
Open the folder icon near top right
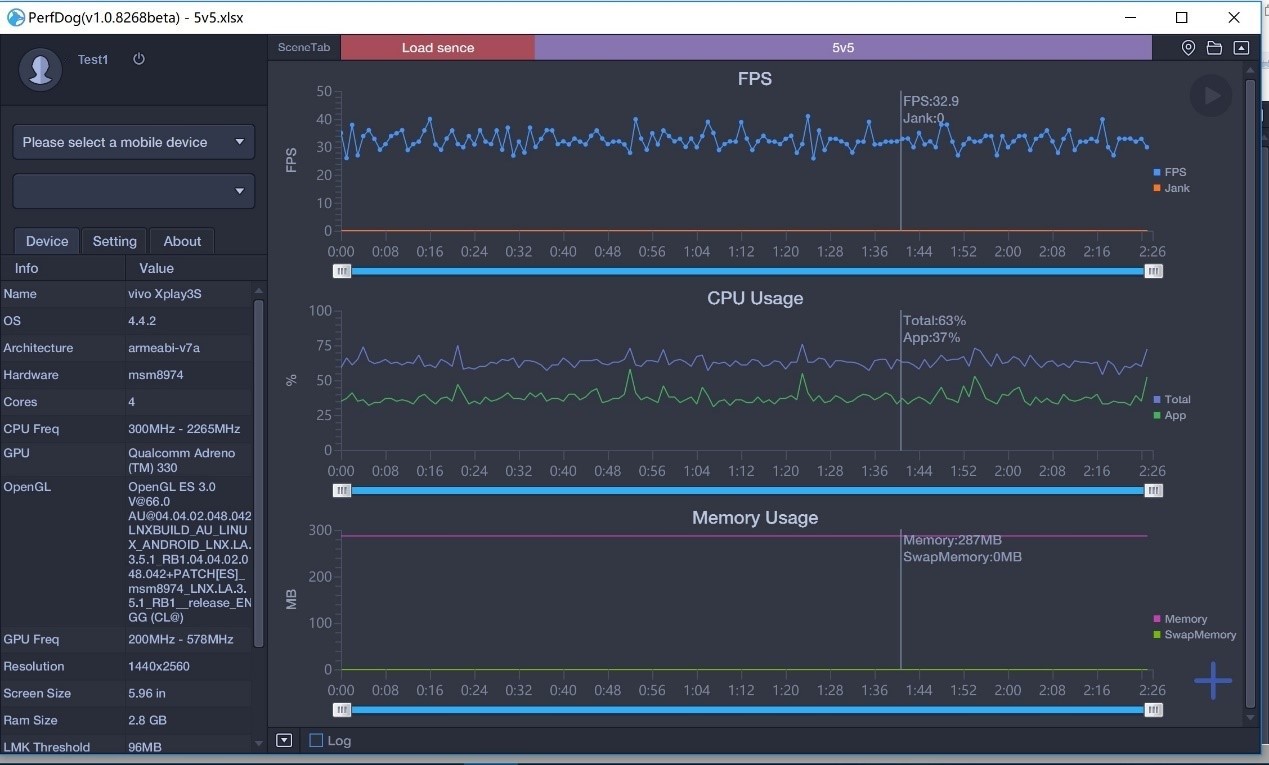coord(1214,47)
